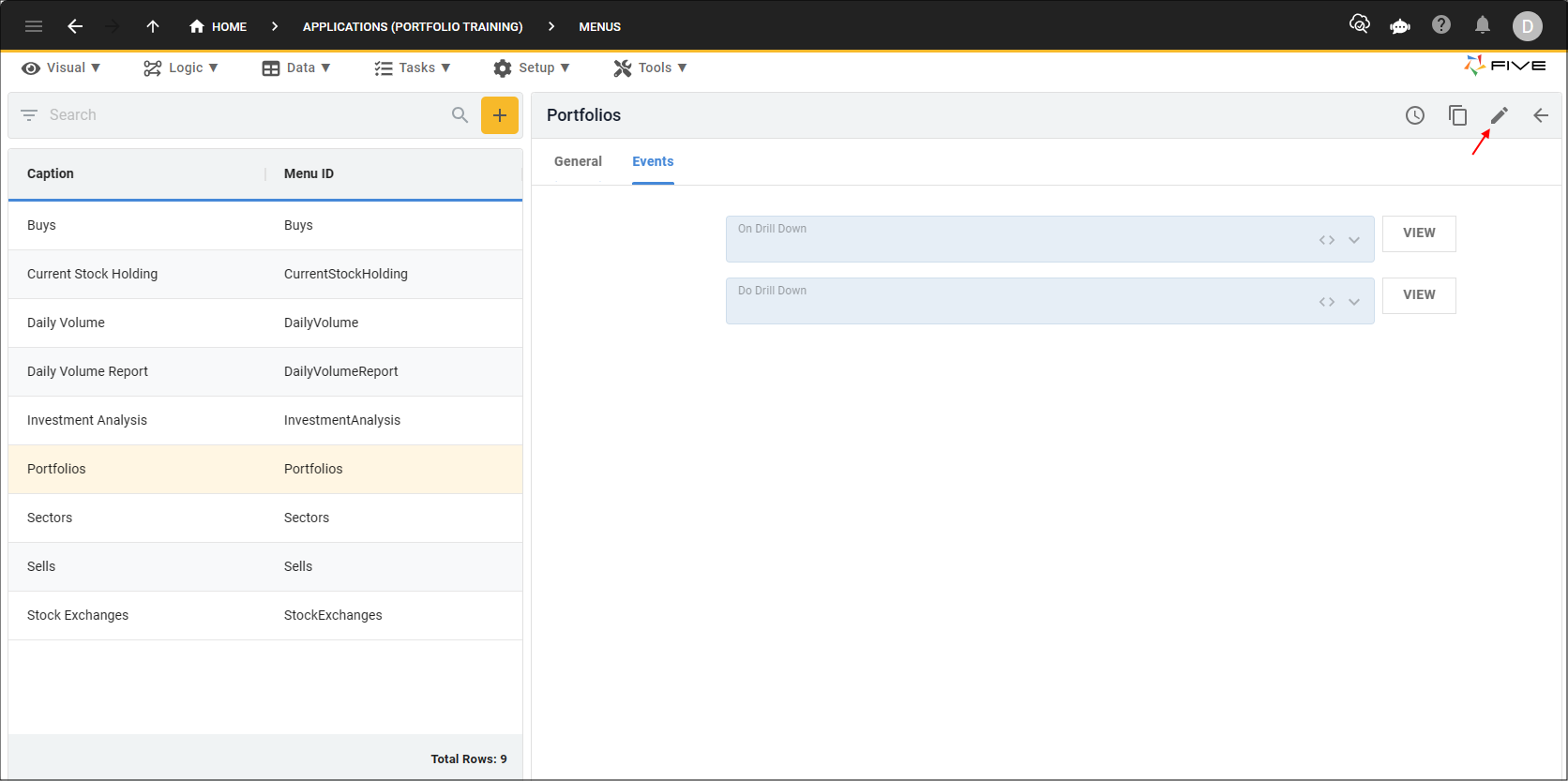Select the Investment Analysis row

click(265, 420)
